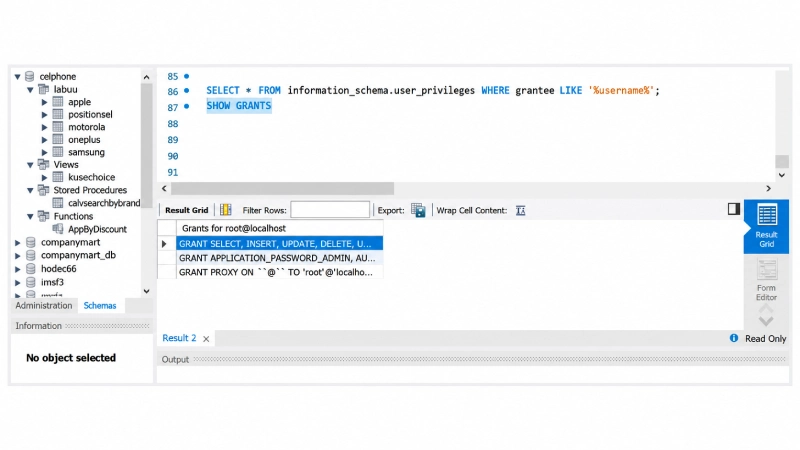Click the Read Only info icon
The height and width of the screenshot is (450, 800).
point(734,338)
